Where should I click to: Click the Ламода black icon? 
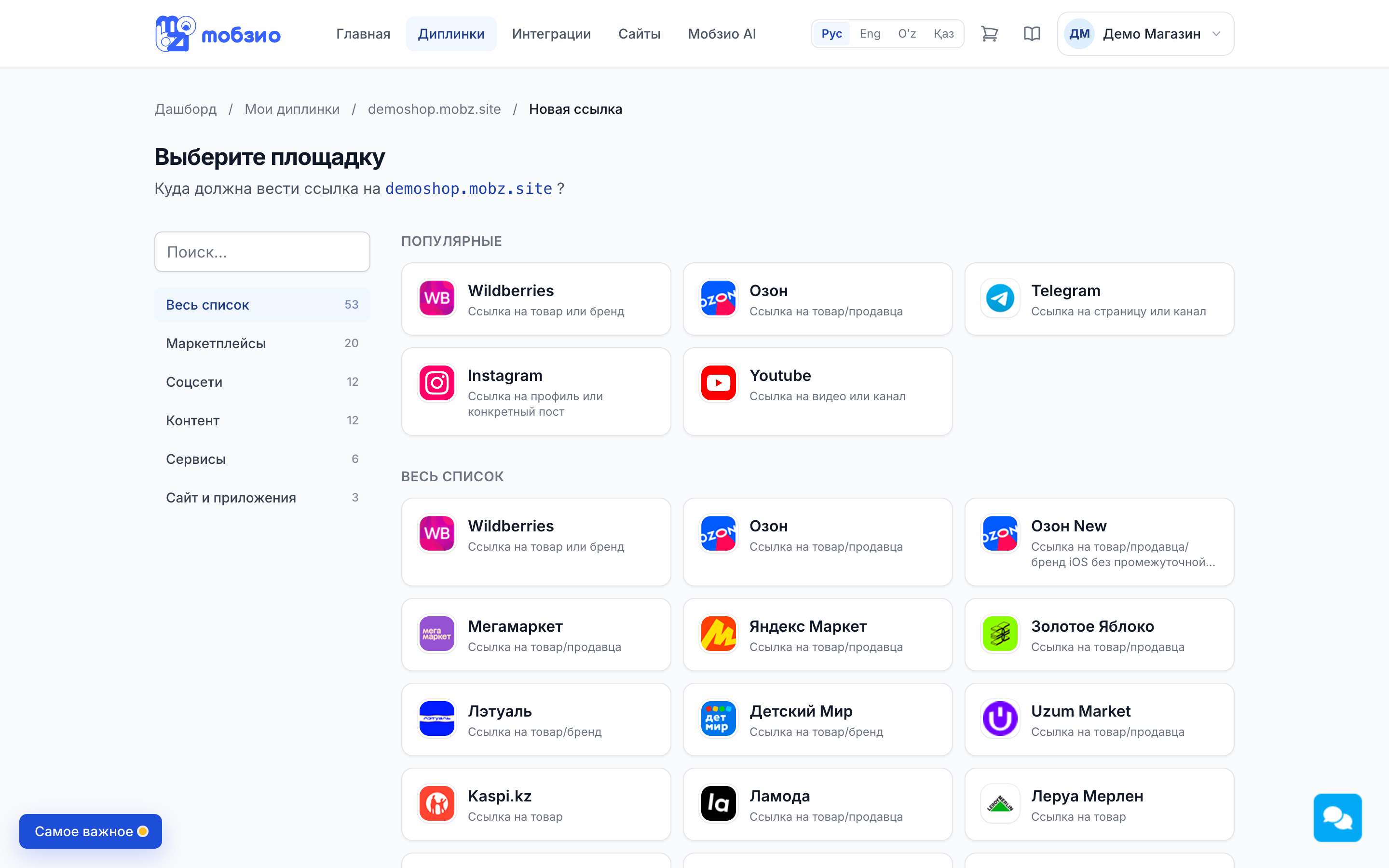[x=718, y=804]
